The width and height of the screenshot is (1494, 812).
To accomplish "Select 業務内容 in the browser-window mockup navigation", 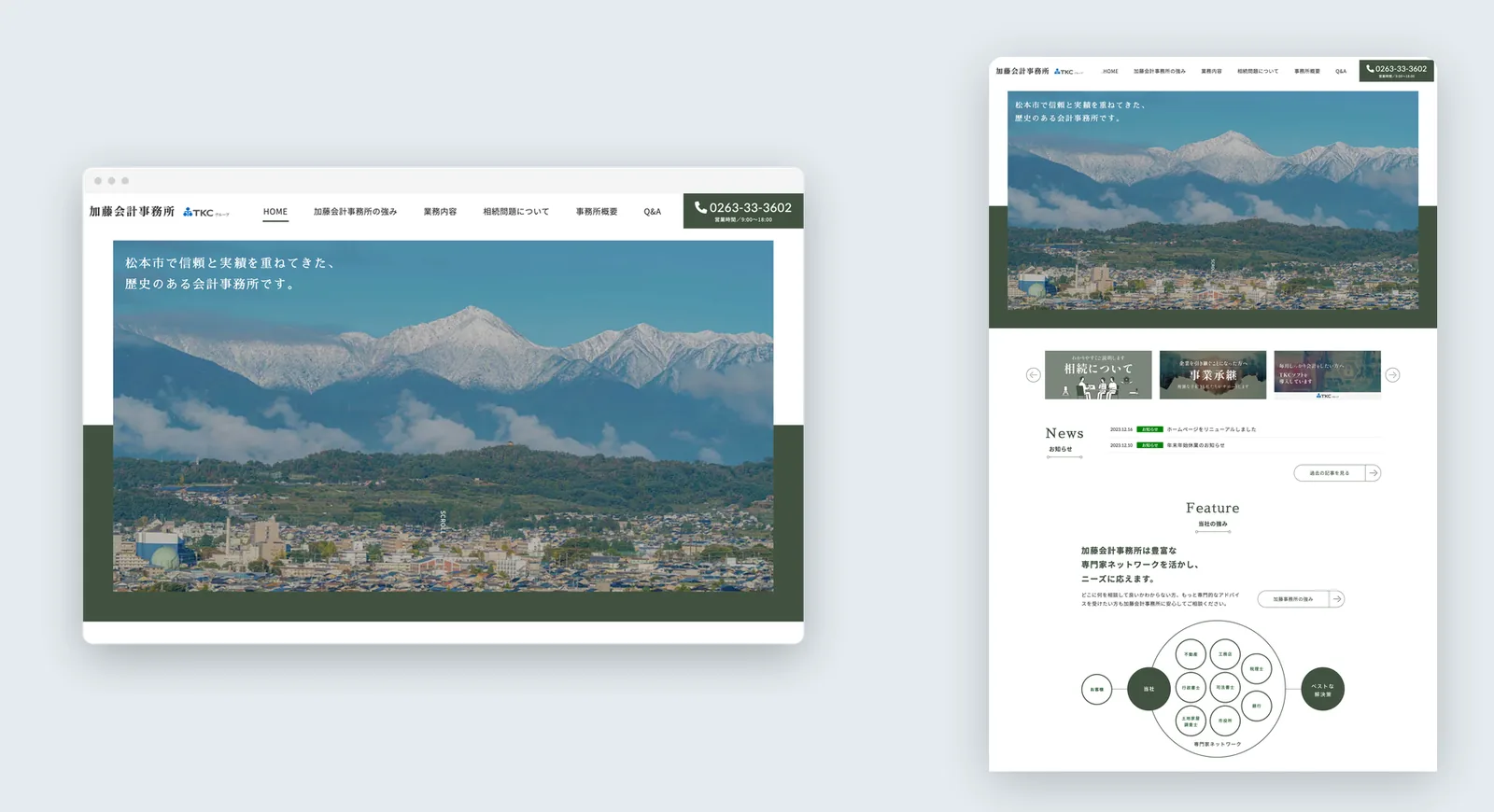I will [x=440, y=212].
